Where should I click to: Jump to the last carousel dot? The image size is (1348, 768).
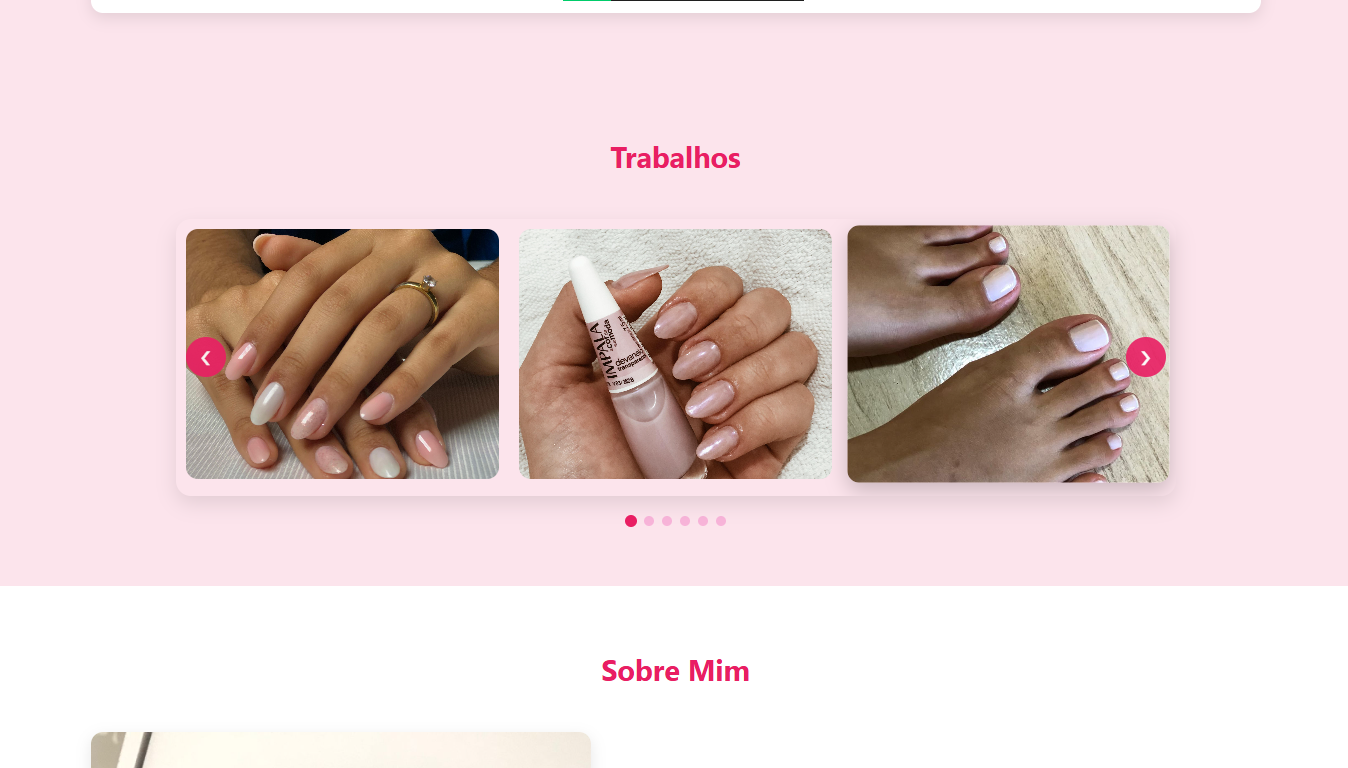(x=721, y=521)
